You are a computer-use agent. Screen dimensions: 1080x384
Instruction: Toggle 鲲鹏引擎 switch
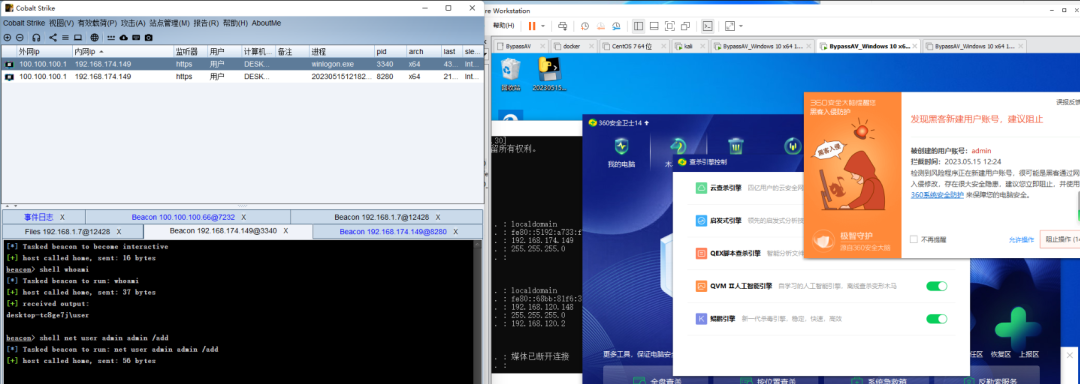pyautogui.click(x=937, y=319)
